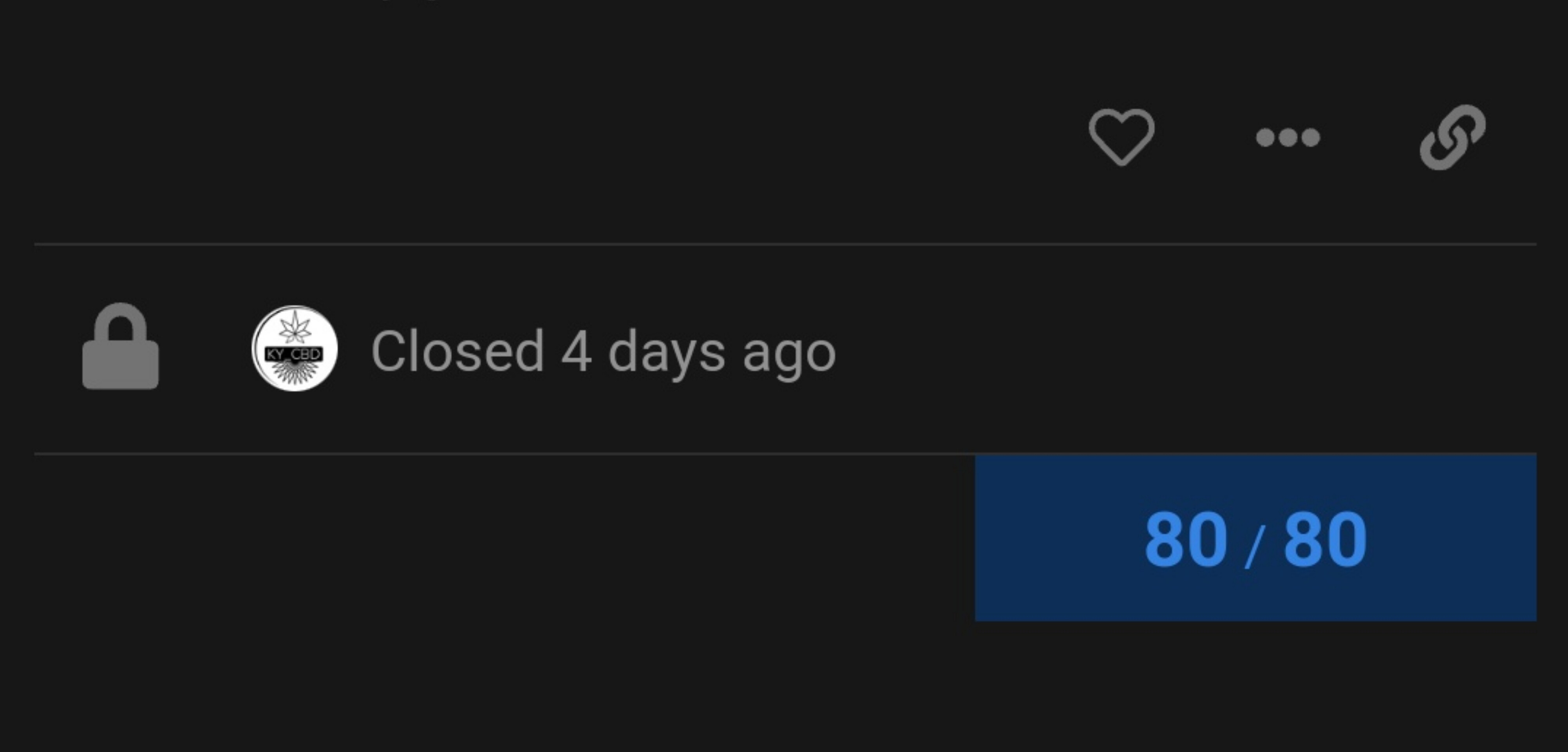Click the last 80 in the post counter

[x=1325, y=539]
